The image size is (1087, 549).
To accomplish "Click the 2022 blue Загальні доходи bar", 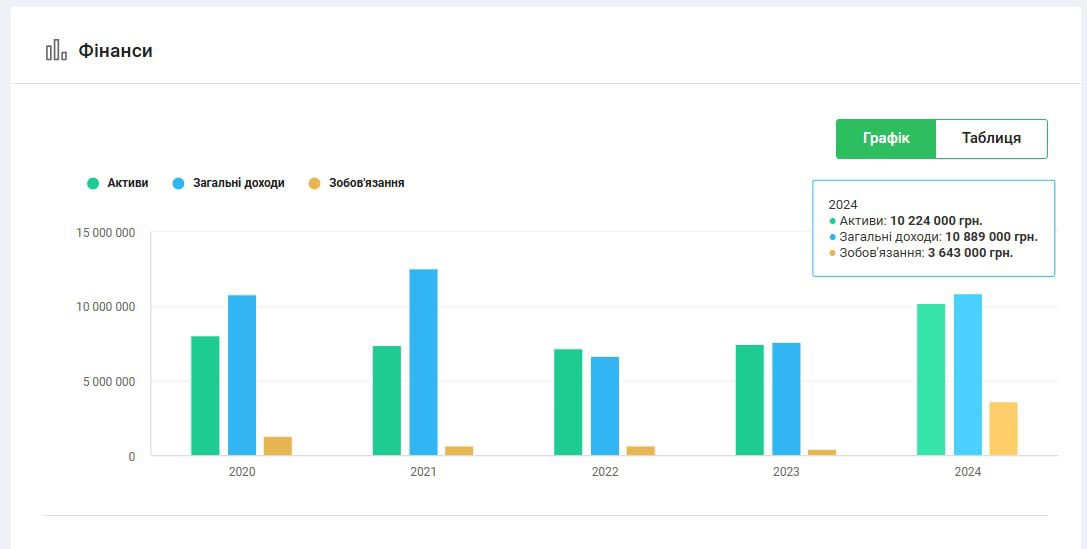I will 605,406.
